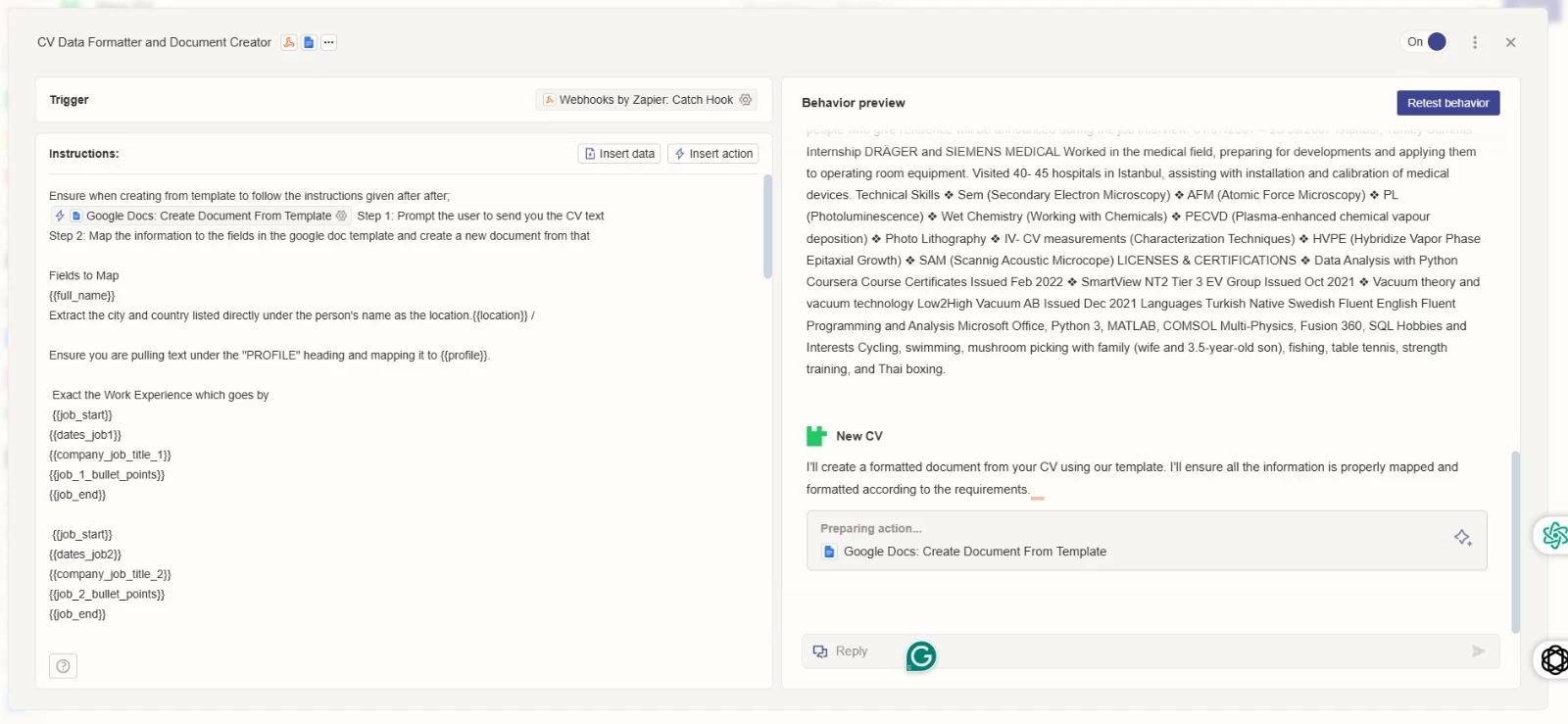Click the {{job_1_bullet_points}} placeholder
Screen dimensions: 1568x724
[107, 475]
